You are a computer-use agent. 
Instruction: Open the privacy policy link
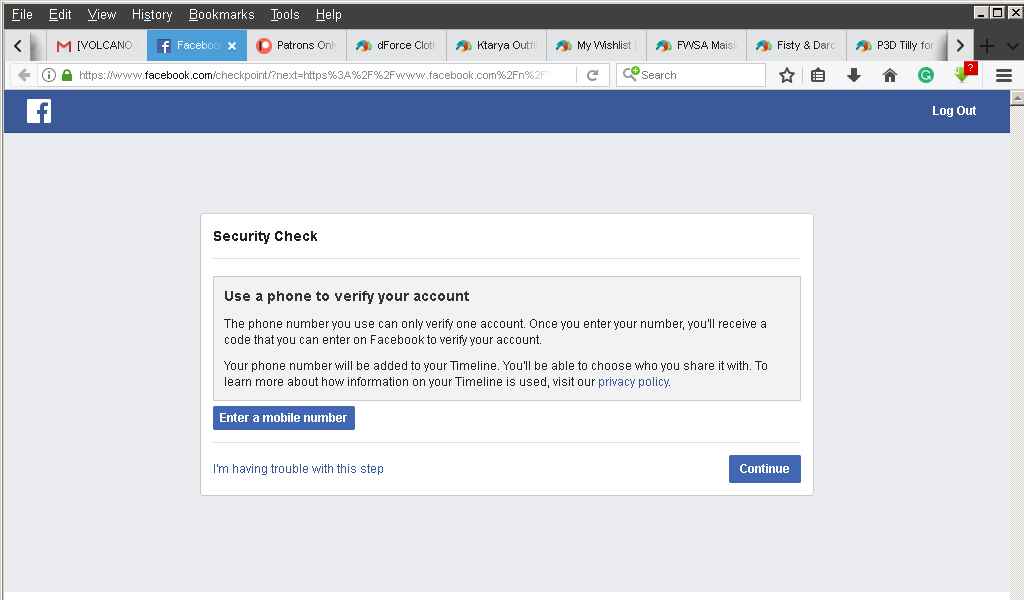tap(633, 382)
